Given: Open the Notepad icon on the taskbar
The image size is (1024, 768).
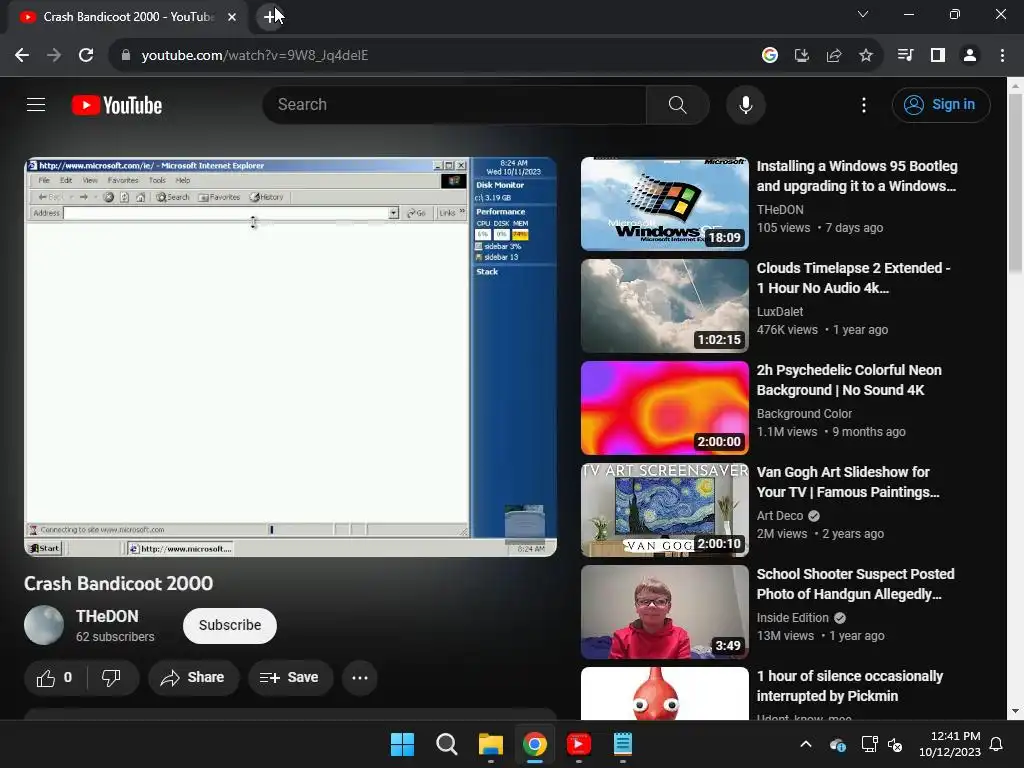Looking at the screenshot, I should point(623,744).
